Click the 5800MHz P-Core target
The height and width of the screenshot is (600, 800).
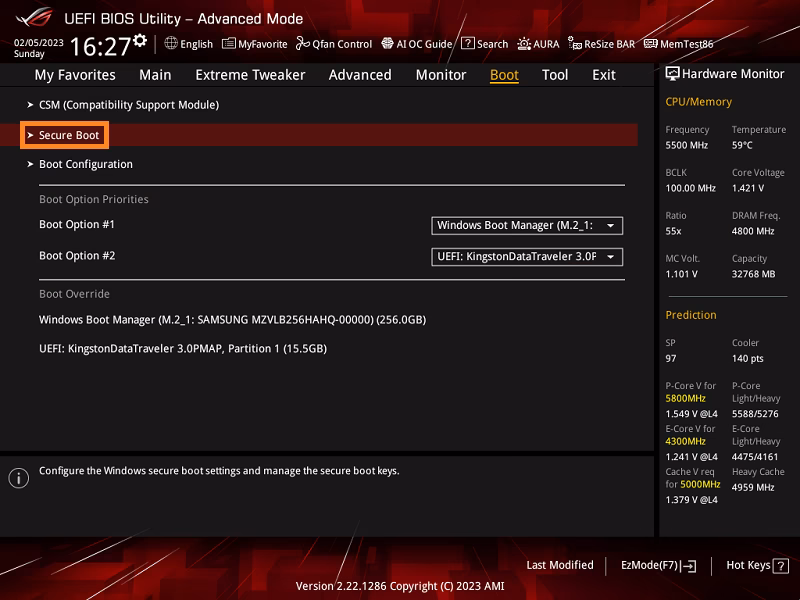tap(686, 398)
